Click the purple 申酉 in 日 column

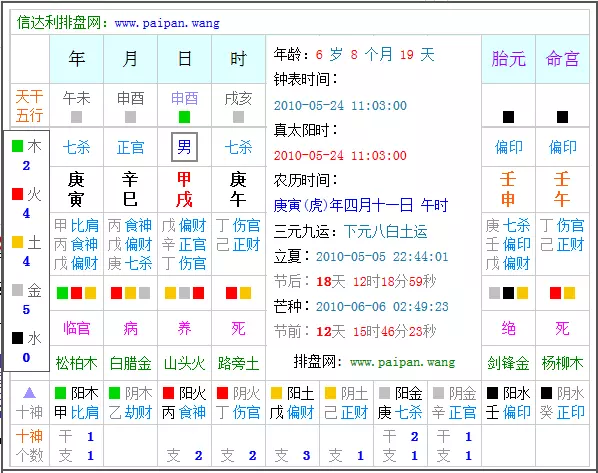(x=185, y=98)
